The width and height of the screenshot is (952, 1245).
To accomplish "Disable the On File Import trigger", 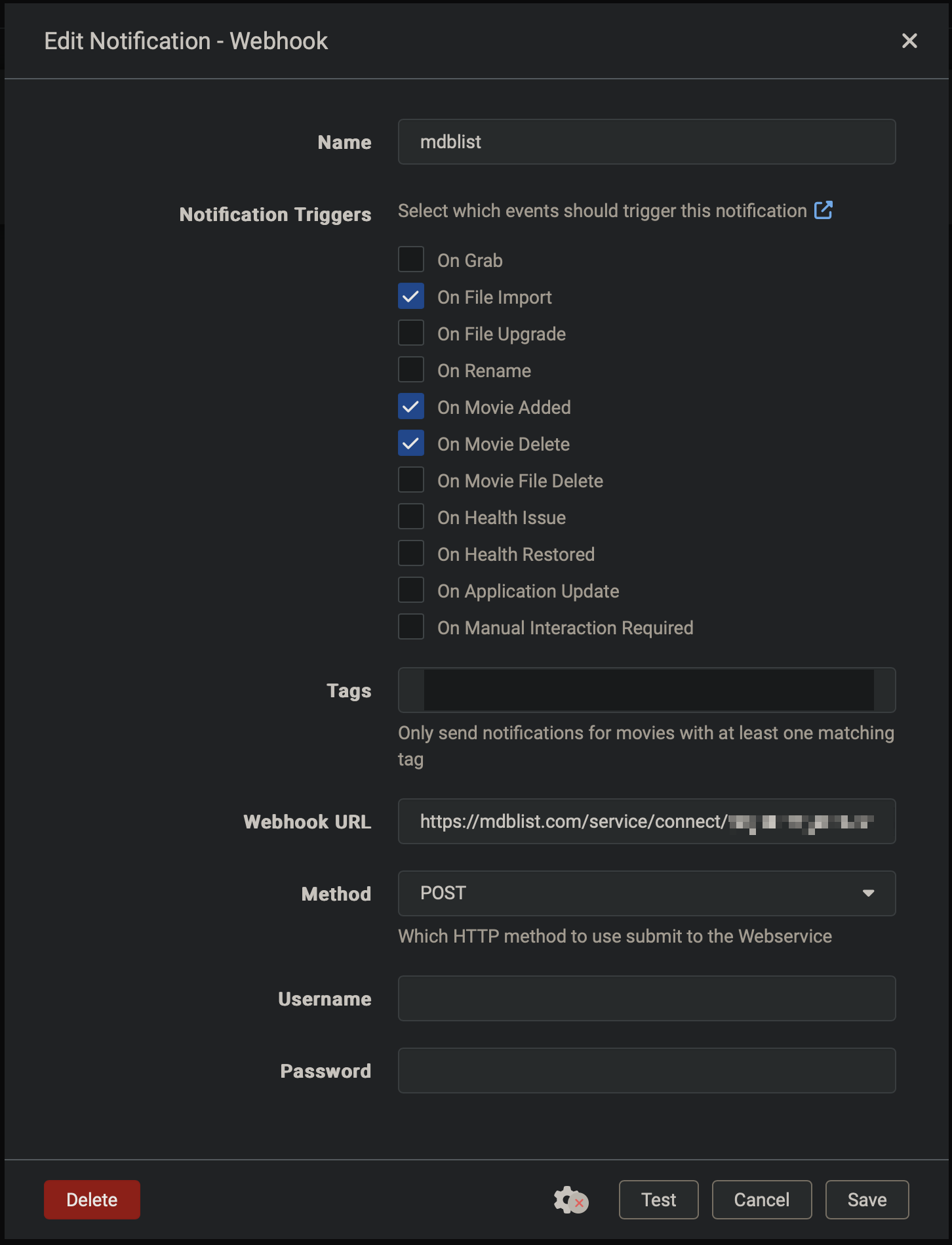I will click(411, 296).
